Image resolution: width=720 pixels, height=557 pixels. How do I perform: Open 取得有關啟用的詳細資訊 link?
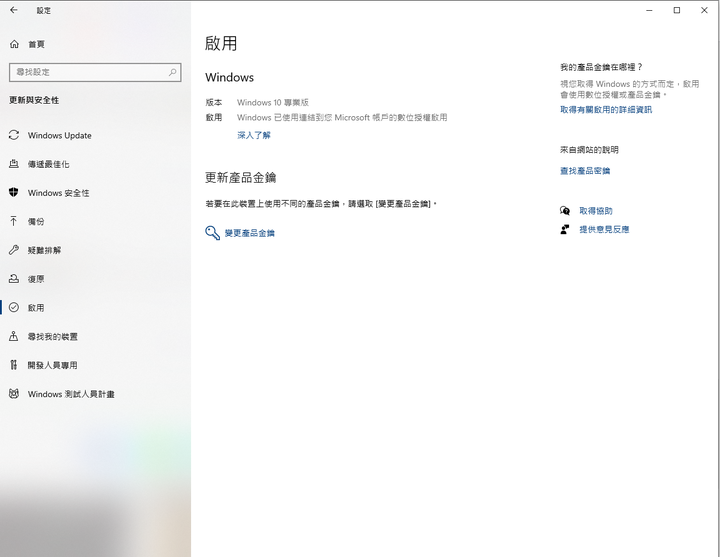606,109
